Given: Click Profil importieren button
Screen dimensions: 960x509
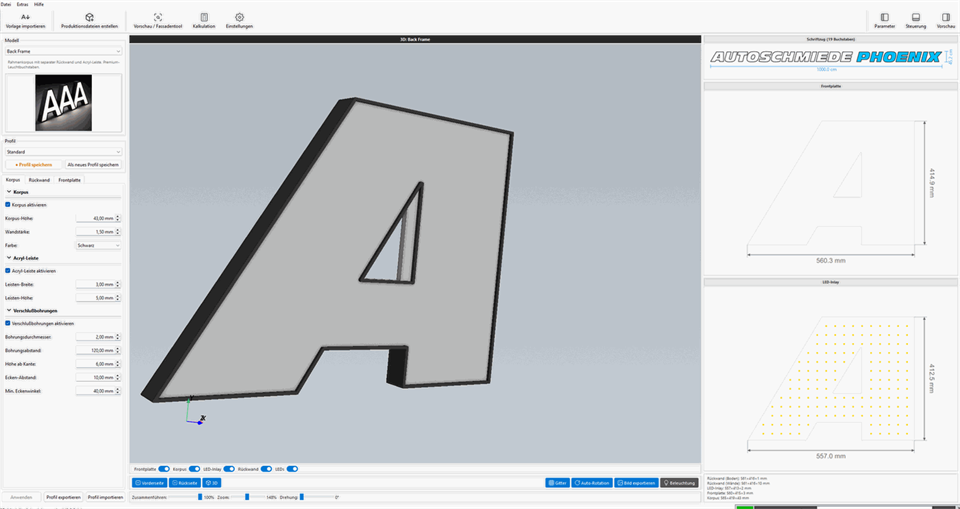Looking at the screenshot, I should coord(105,497).
